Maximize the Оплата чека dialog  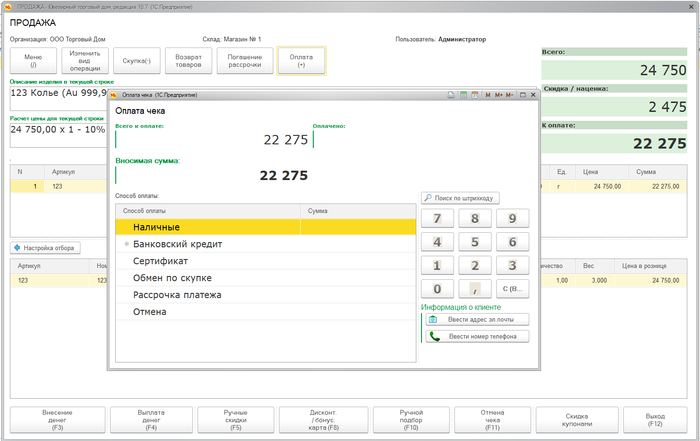[x=523, y=95]
